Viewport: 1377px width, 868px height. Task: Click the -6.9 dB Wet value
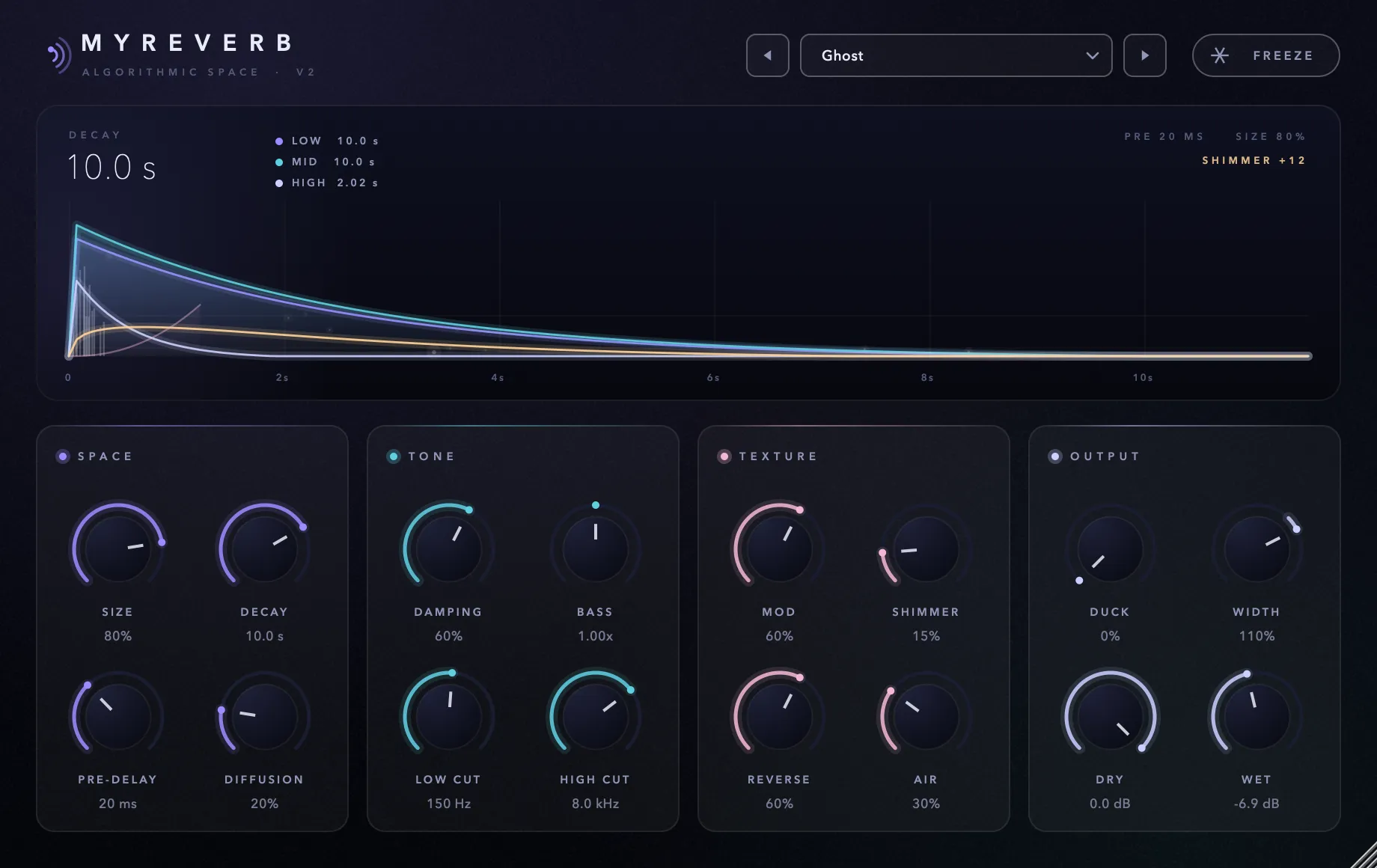[x=1257, y=803]
